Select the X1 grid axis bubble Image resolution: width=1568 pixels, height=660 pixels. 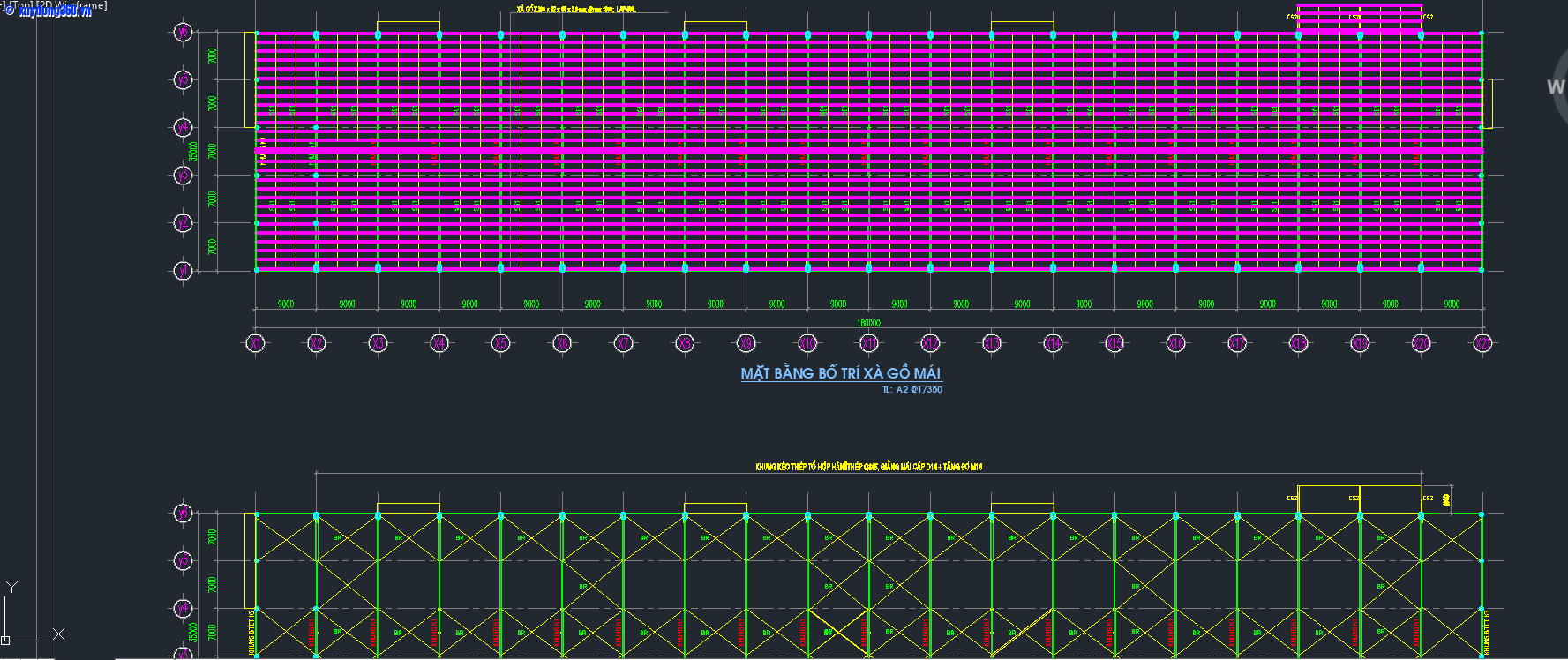[255, 343]
